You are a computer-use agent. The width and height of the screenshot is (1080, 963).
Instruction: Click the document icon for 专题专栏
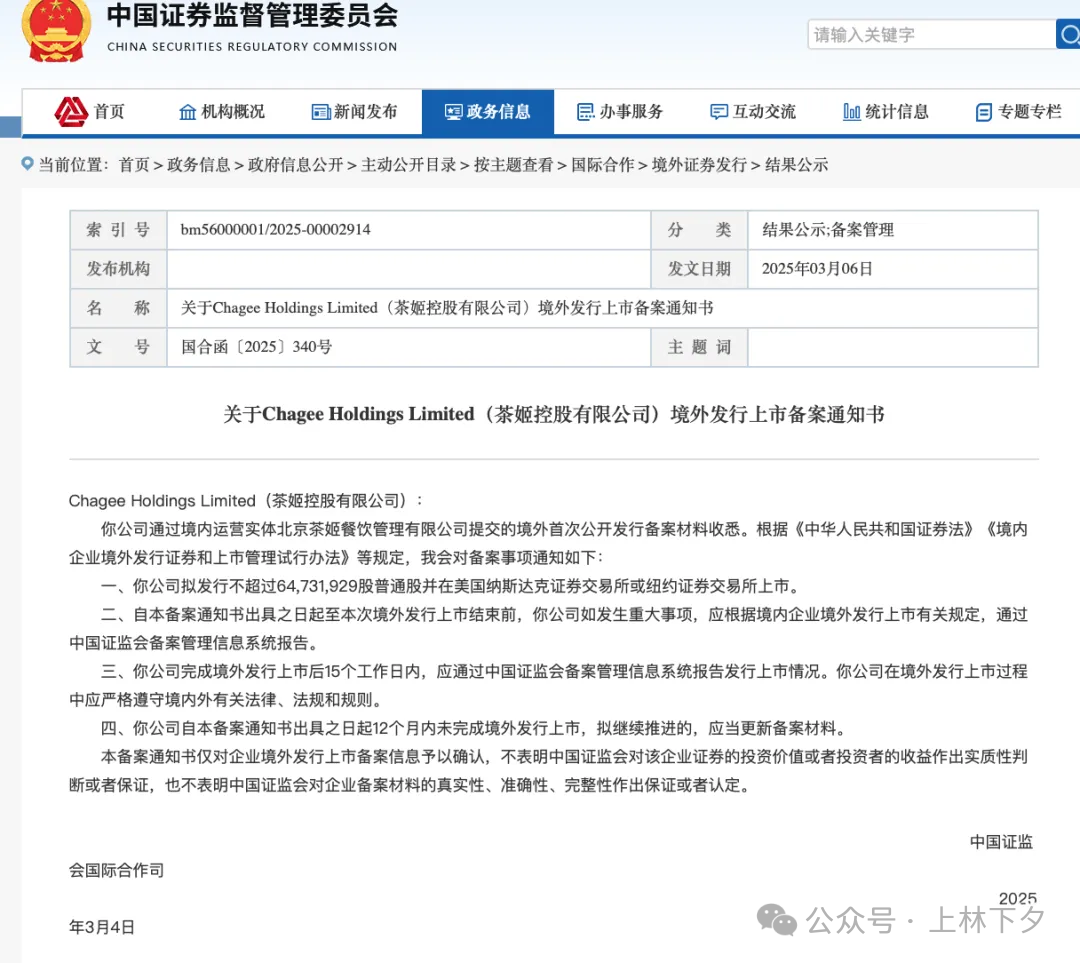click(x=984, y=112)
